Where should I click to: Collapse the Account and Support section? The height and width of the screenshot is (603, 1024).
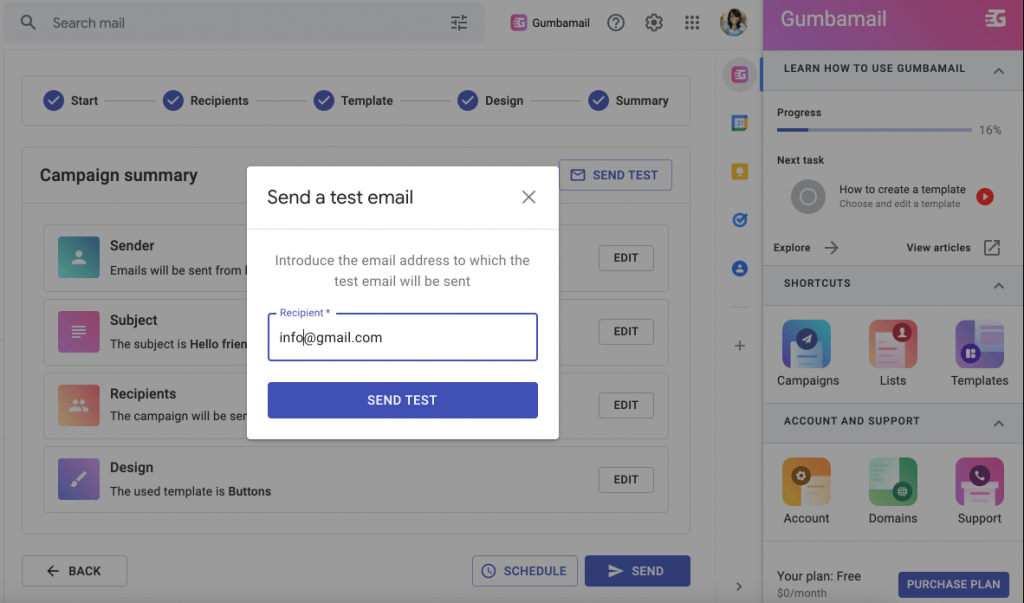pos(998,423)
